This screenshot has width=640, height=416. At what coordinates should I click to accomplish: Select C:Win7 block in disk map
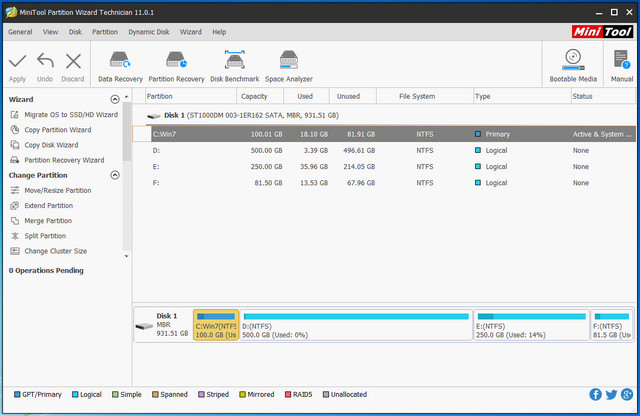tap(216, 325)
